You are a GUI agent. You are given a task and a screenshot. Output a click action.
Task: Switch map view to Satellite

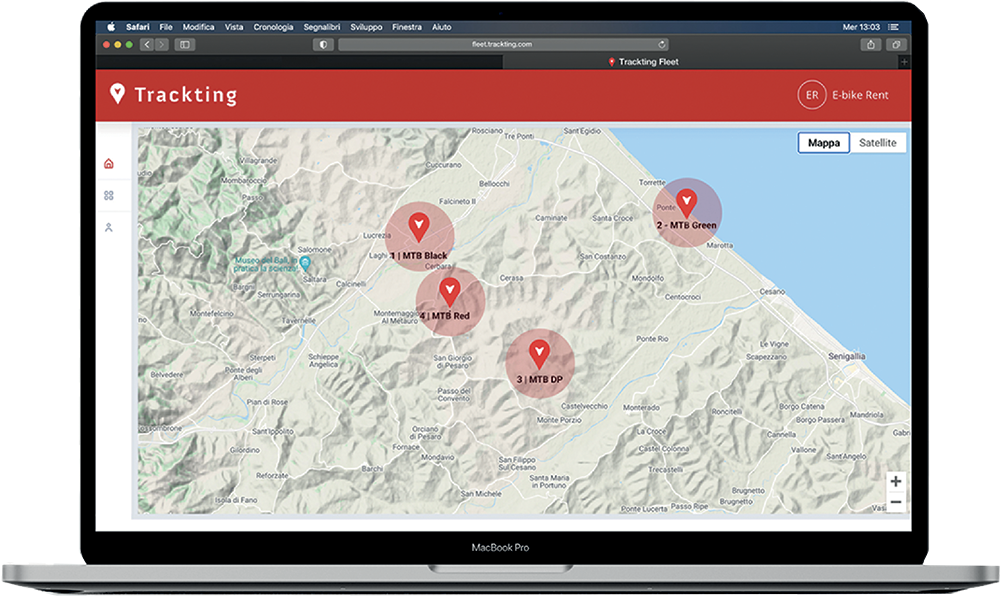pyautogui.click(x=878, y=143)
